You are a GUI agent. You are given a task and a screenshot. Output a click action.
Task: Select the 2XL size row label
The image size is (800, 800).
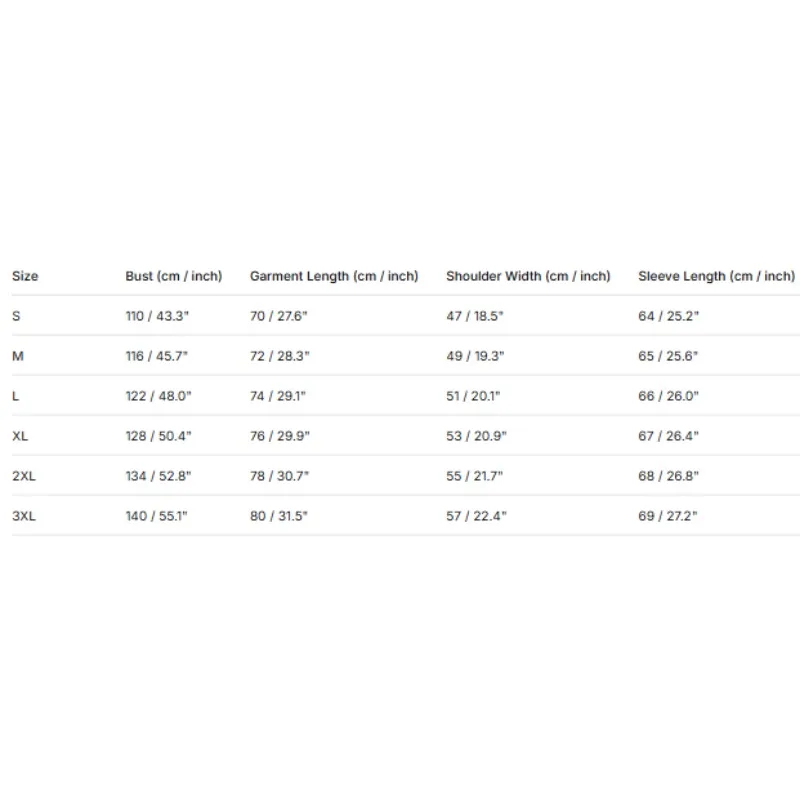click(x=24, y=476)
